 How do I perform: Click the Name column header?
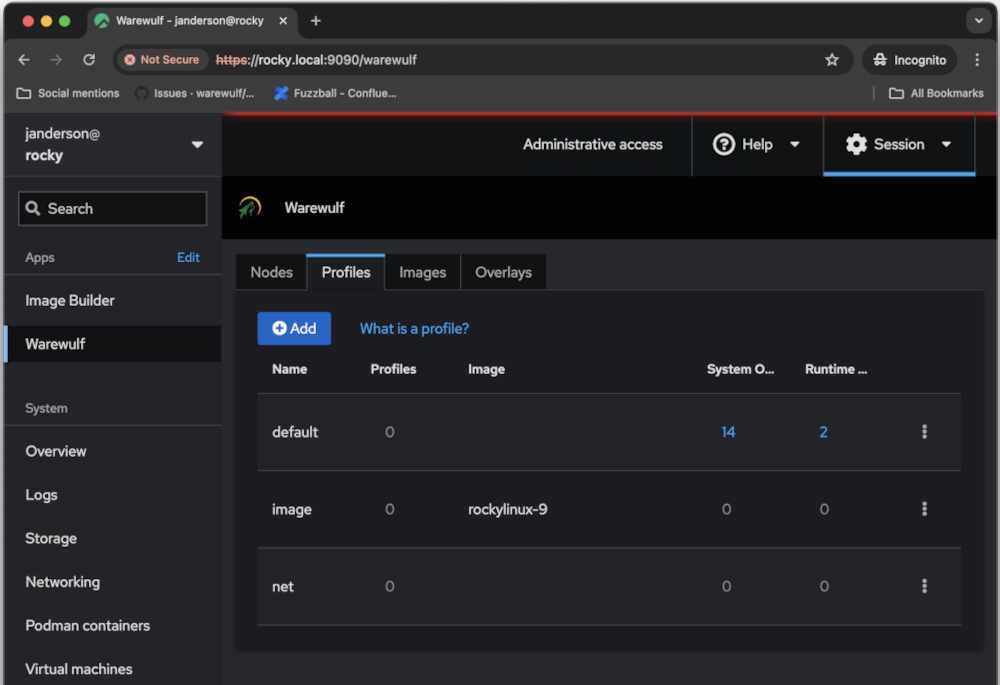tap(290, 369)
